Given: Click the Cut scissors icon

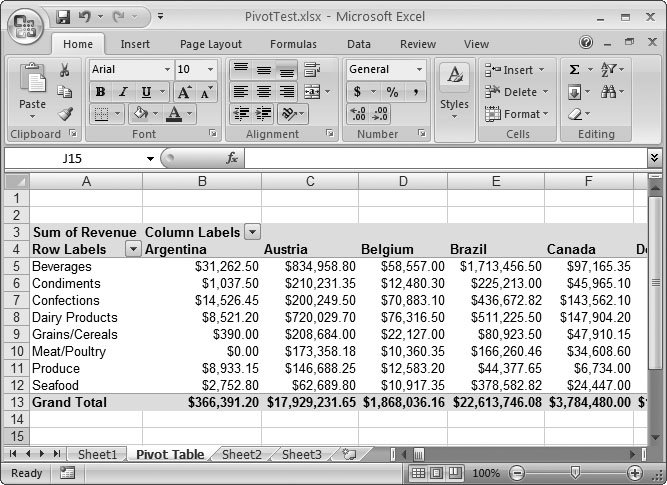Looking at the screenshot, I should coord(64,70).
